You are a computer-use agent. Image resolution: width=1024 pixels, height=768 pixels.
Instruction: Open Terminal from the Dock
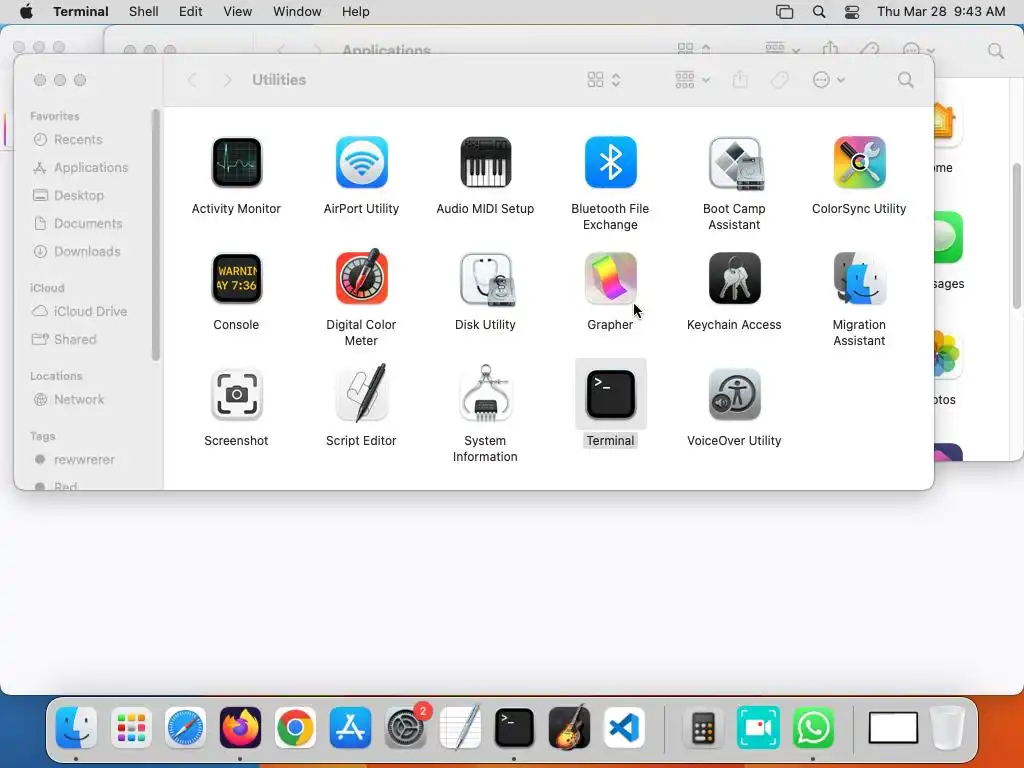click(515, 728)
